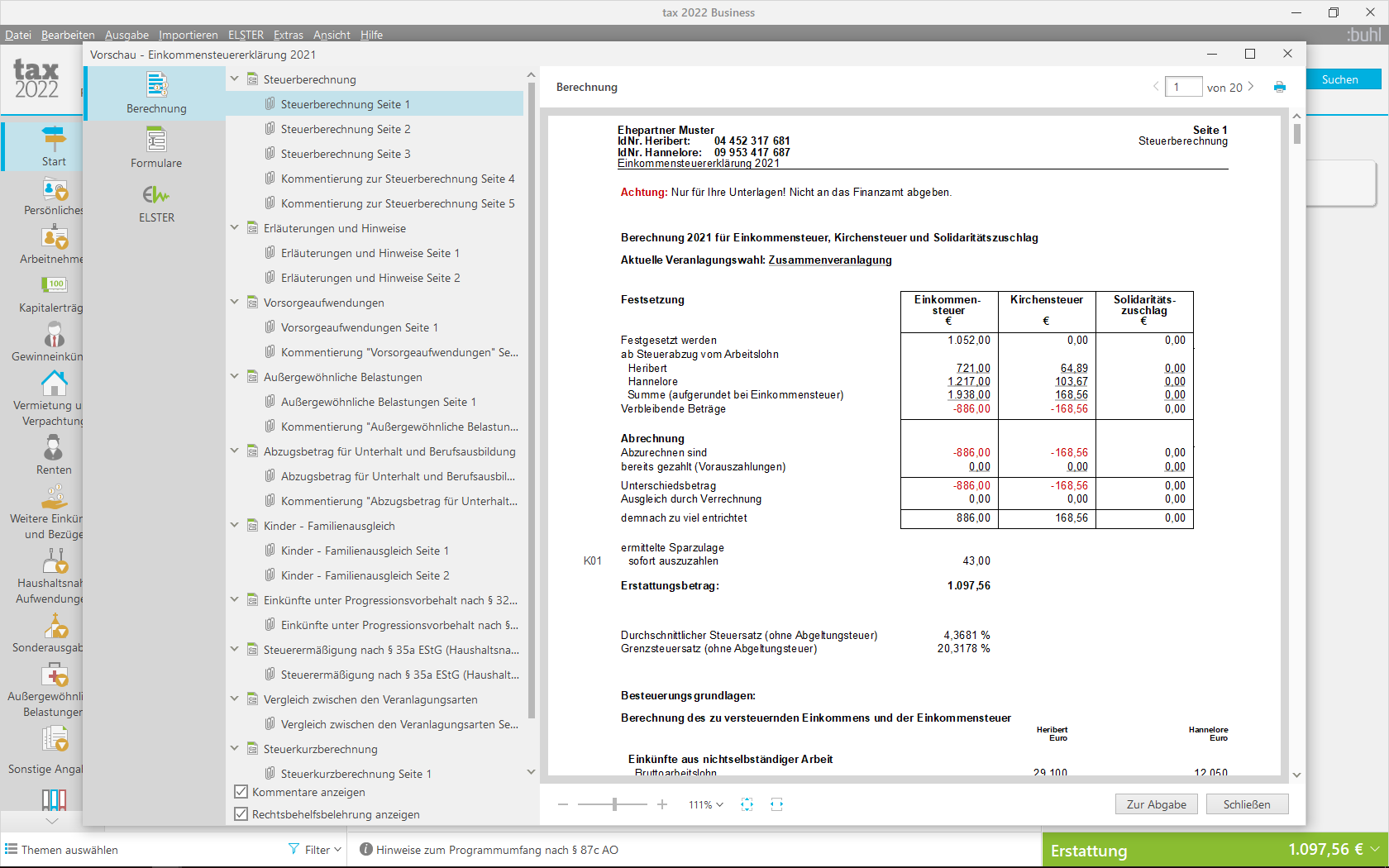Collapse the Vorsorgeaufwendungen tree node
This screenshot has height=868, width=1389.
[x=234, y=303]
